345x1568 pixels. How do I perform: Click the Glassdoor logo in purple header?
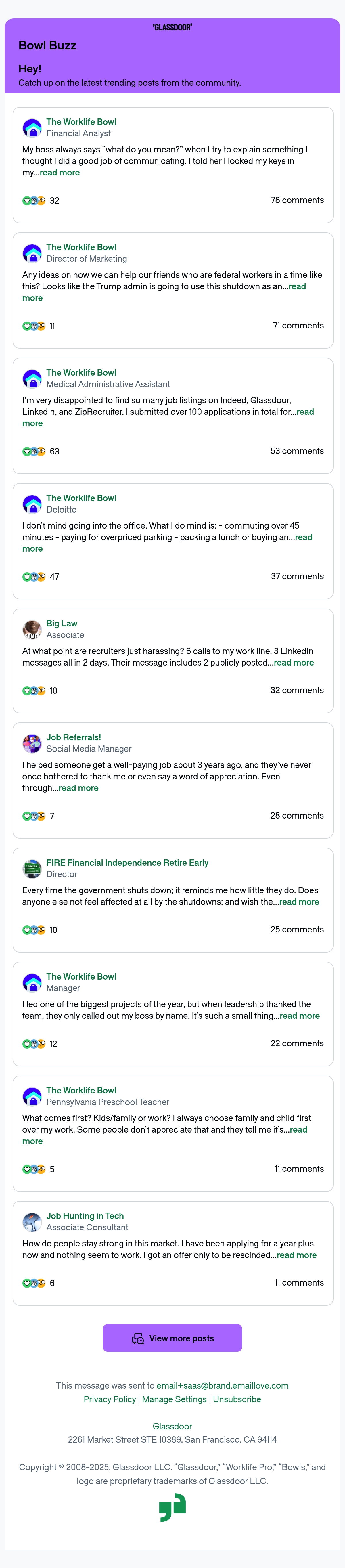172,27
